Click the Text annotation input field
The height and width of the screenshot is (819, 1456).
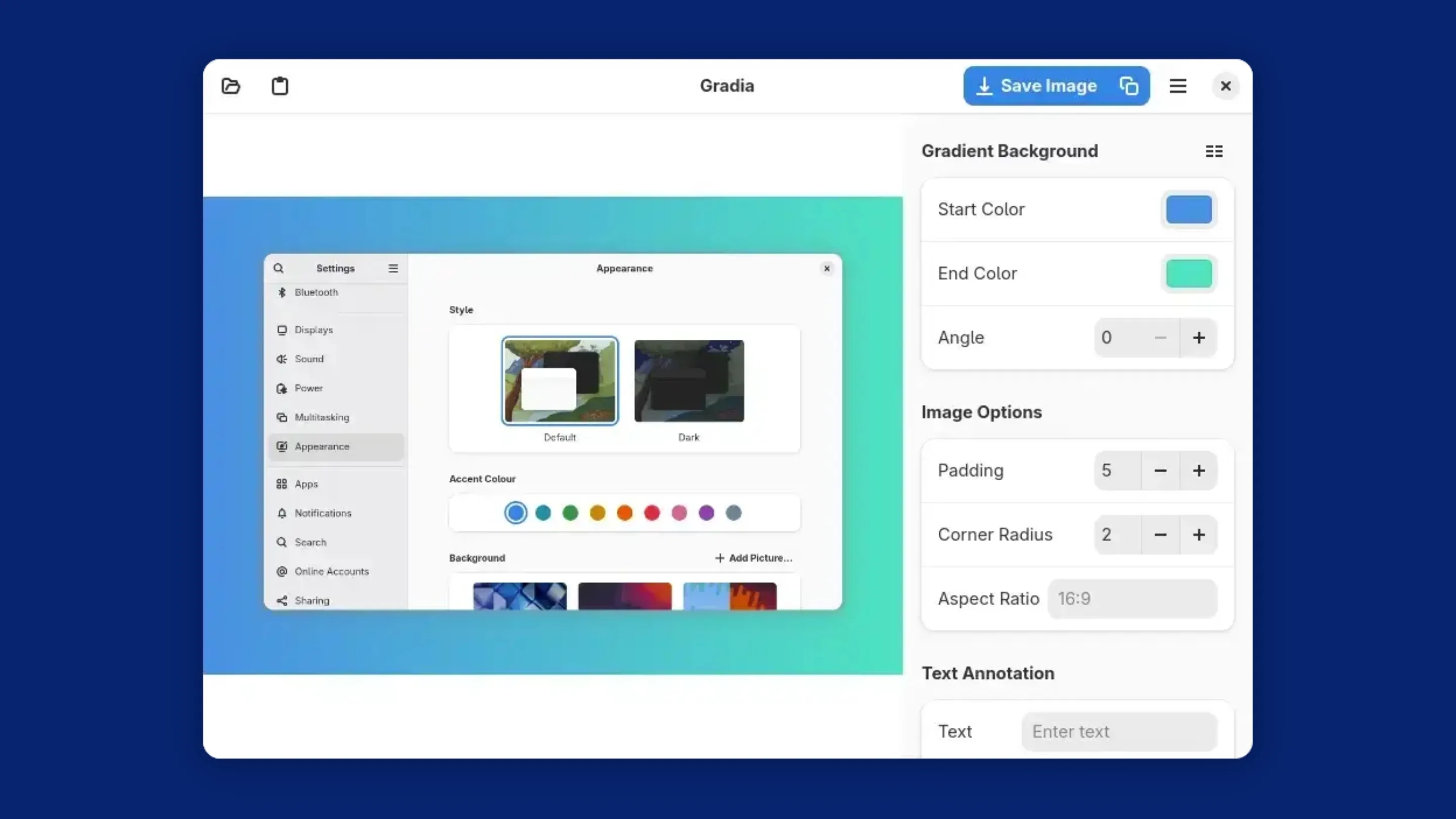click(1119, 732)
